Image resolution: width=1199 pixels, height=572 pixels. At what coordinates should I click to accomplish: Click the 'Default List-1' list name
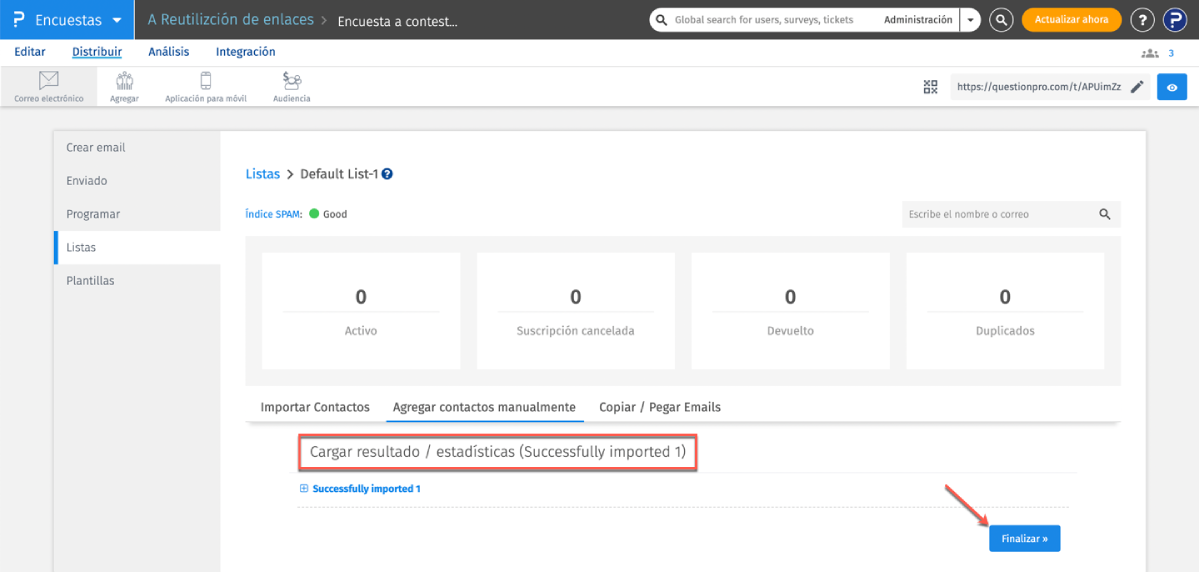coord(339,174)
